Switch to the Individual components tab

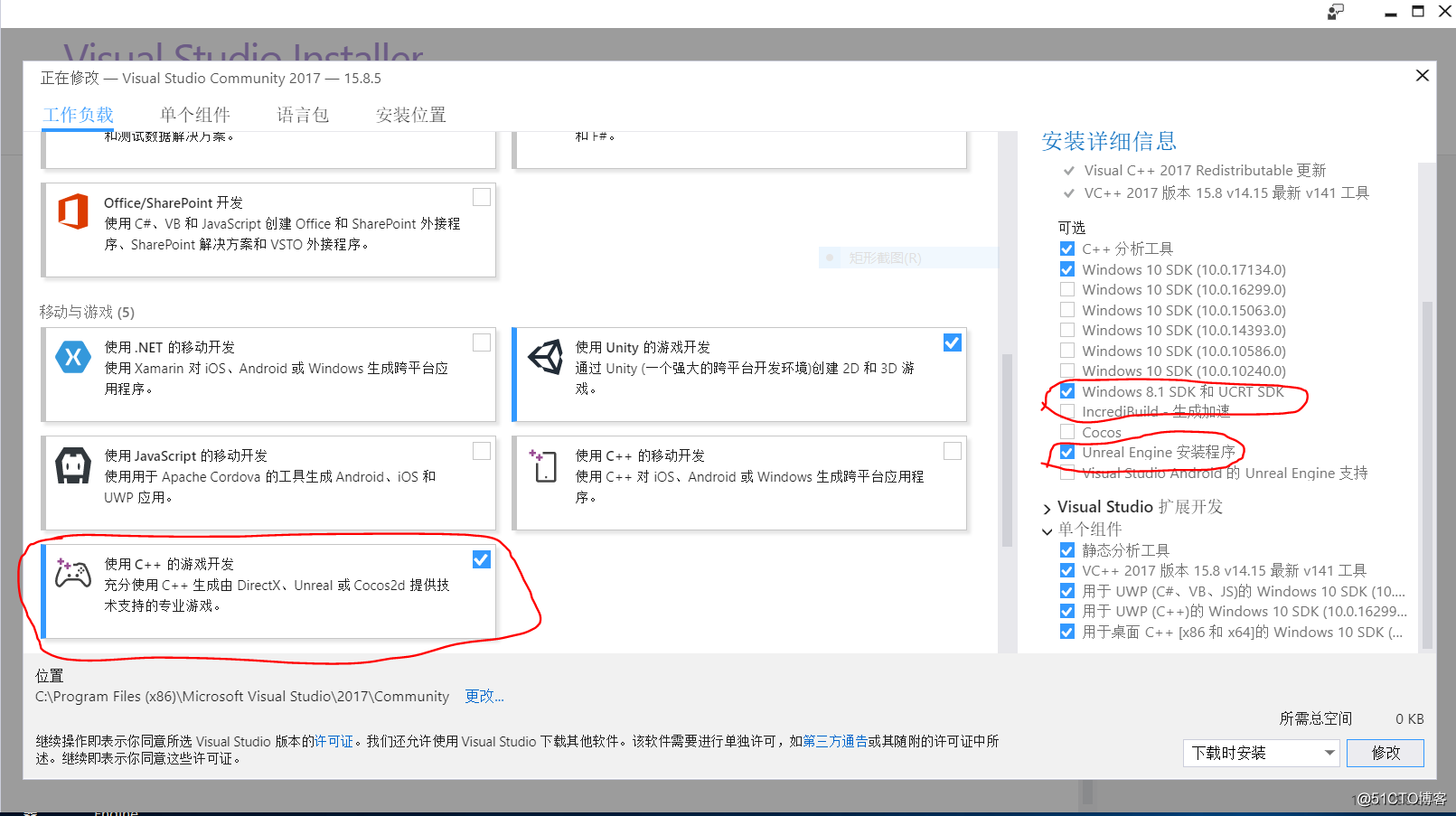pos(195,115)
